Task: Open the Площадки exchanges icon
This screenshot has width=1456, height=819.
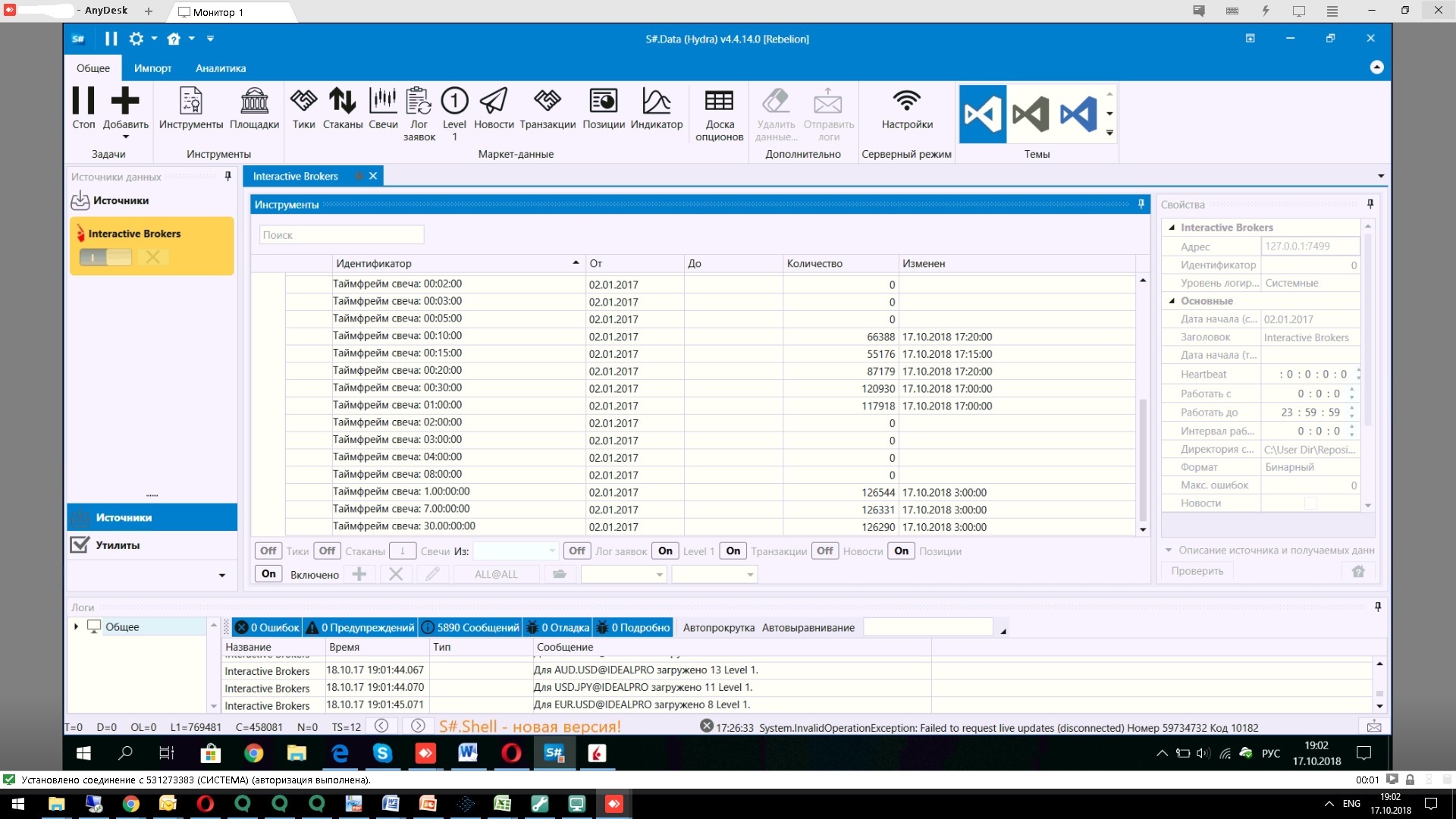Action: pos(254,101)
